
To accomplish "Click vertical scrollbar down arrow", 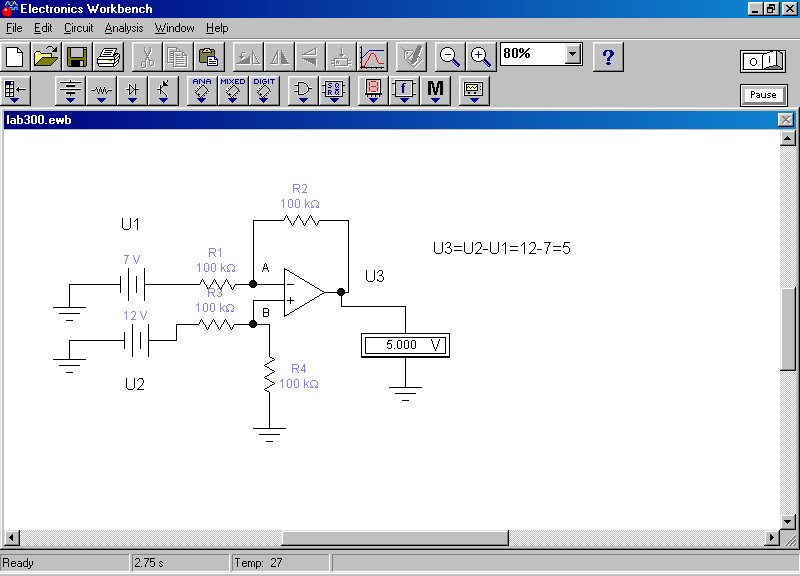I will [788, 521].
